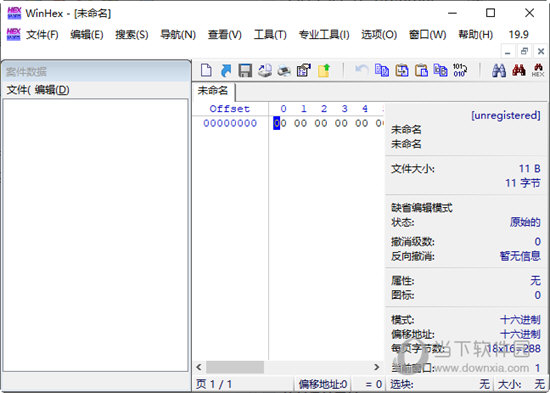Image resolution: width=550 pixels, height=393 pixels.
Task: Click the 偏移地址:0 status bar field
Action: pyautogui.click(x=323, y=384)
